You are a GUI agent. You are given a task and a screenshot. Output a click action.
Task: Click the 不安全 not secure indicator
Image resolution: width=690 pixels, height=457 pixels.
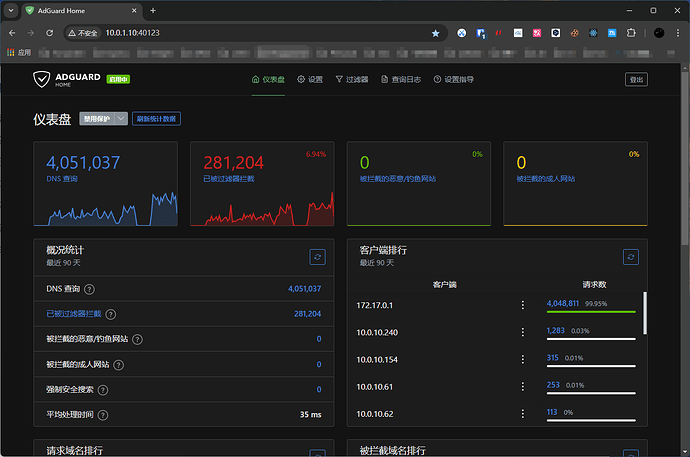click(83, 33)
